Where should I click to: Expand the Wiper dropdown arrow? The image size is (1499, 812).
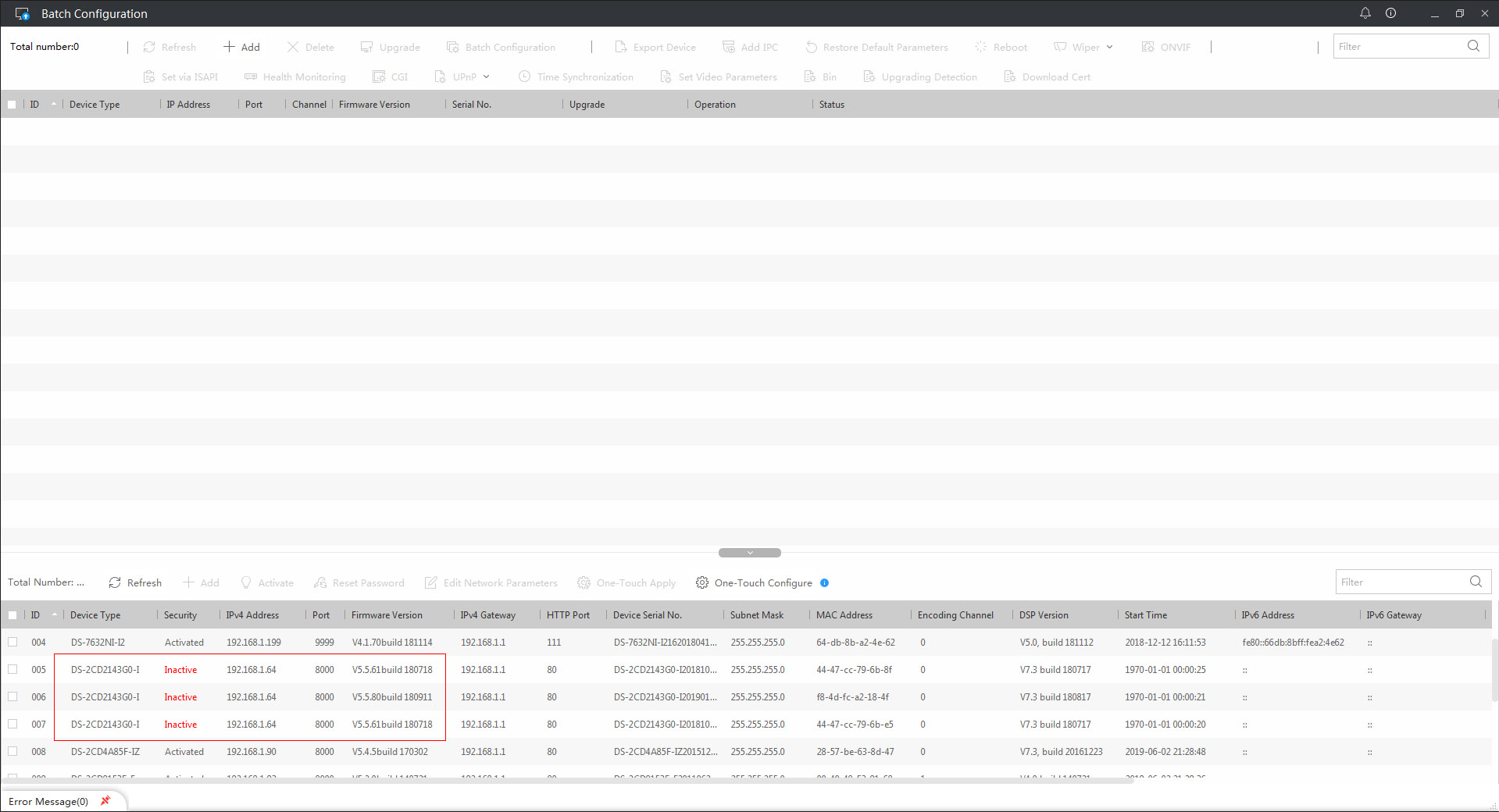click(1109, 47)
